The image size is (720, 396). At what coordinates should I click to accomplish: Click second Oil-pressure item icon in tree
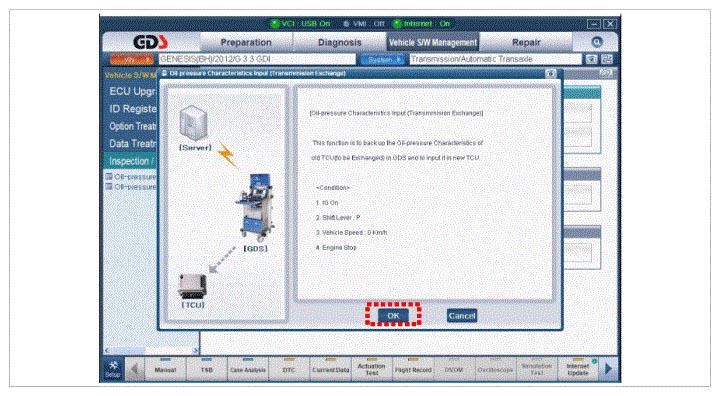pos(109,187)
